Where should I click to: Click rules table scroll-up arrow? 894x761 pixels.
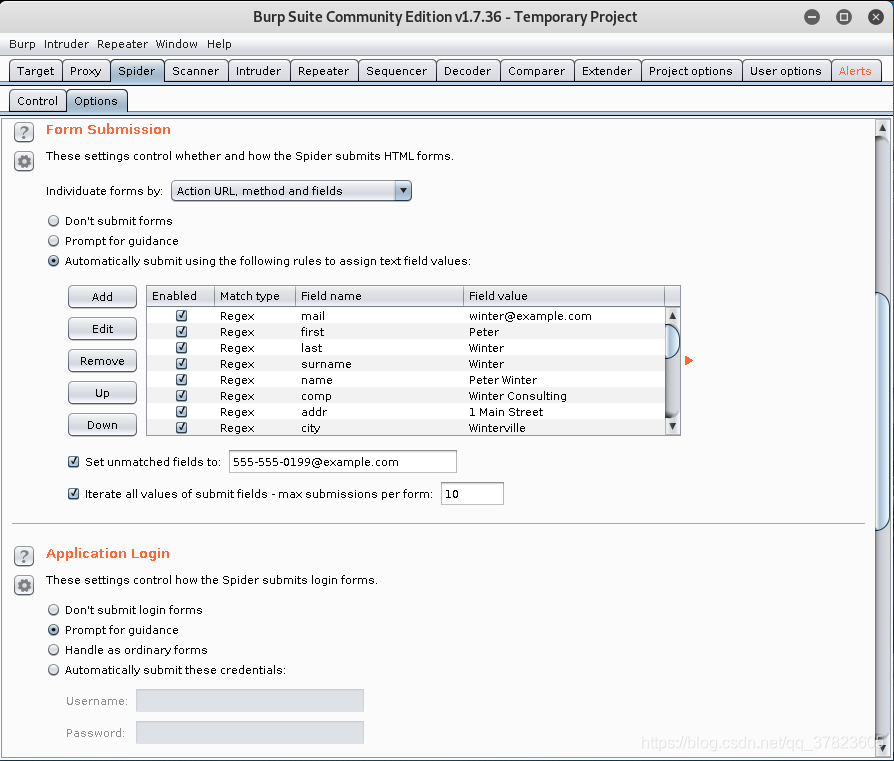673,315
